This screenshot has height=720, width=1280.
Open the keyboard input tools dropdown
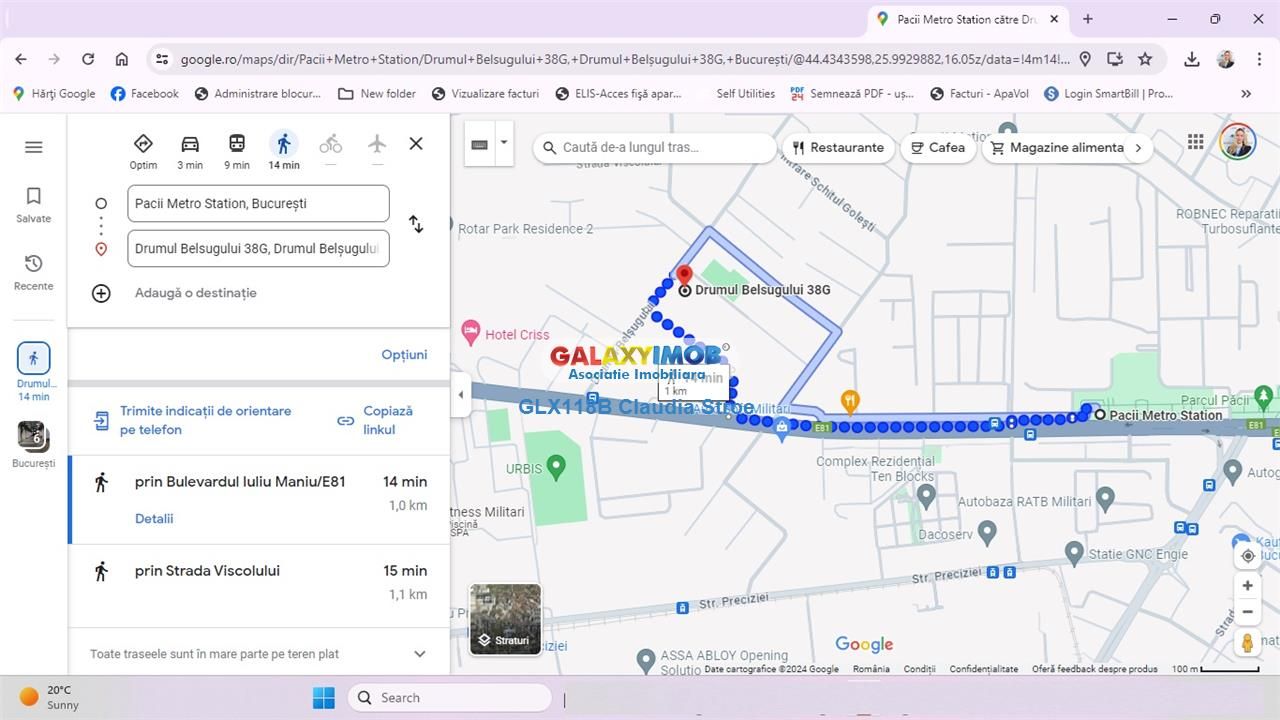tap(504, 143)
